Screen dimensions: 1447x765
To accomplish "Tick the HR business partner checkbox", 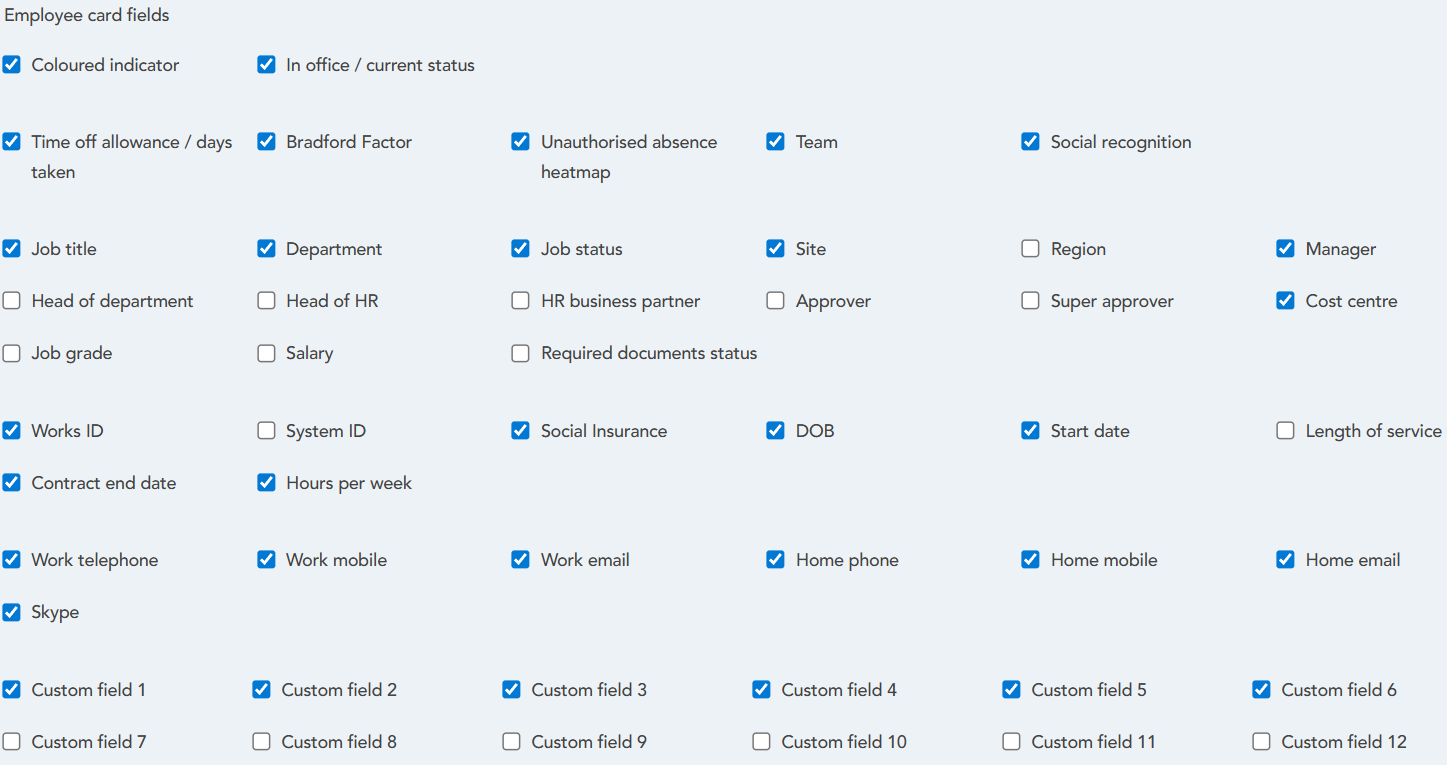I will [x=520, y=301].
